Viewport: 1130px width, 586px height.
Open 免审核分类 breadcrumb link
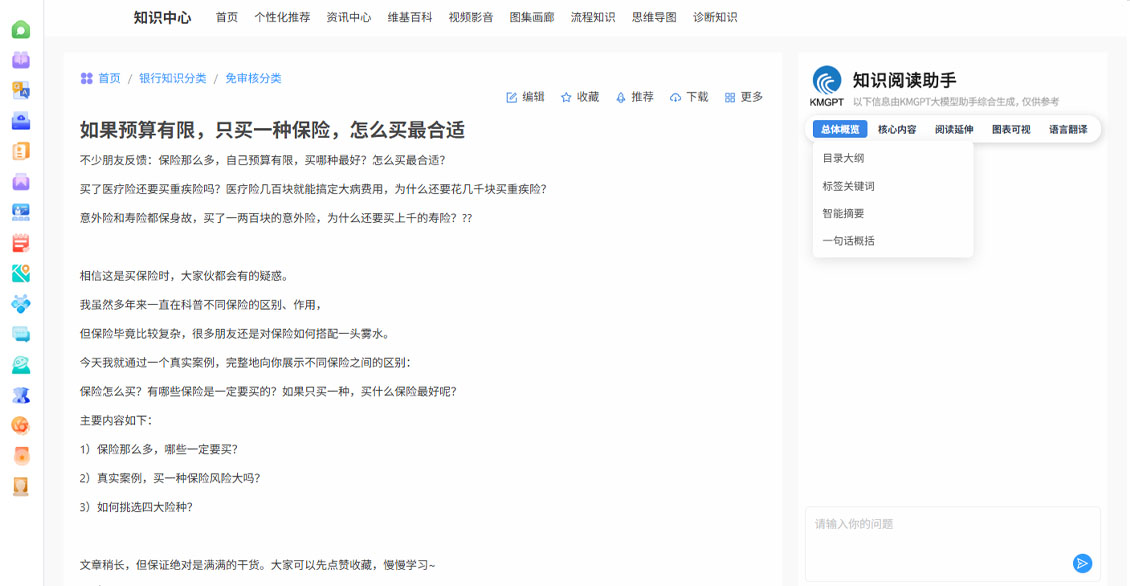253,78
